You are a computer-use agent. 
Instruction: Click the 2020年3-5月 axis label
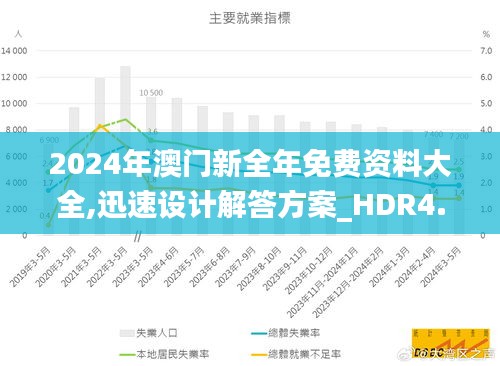point(56,267)
